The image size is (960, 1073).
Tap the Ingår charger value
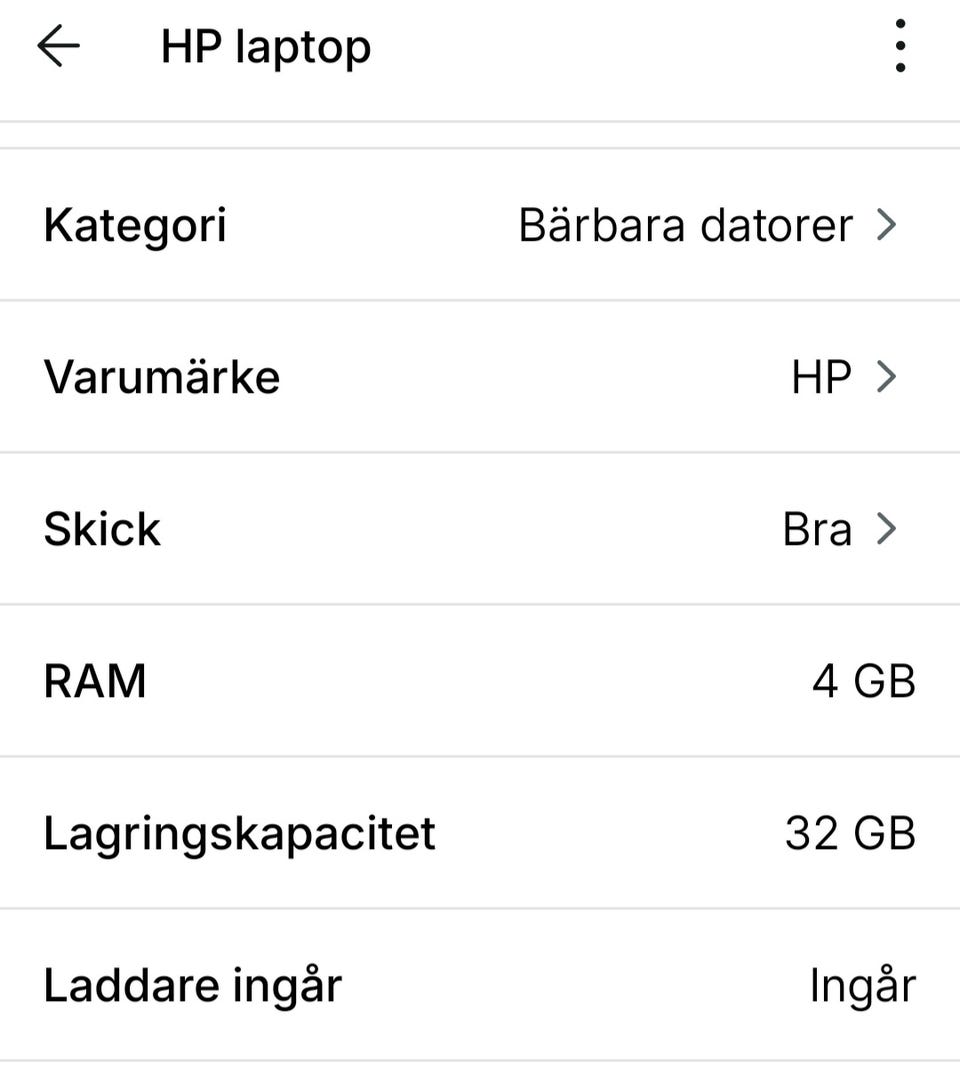[862, 985]
